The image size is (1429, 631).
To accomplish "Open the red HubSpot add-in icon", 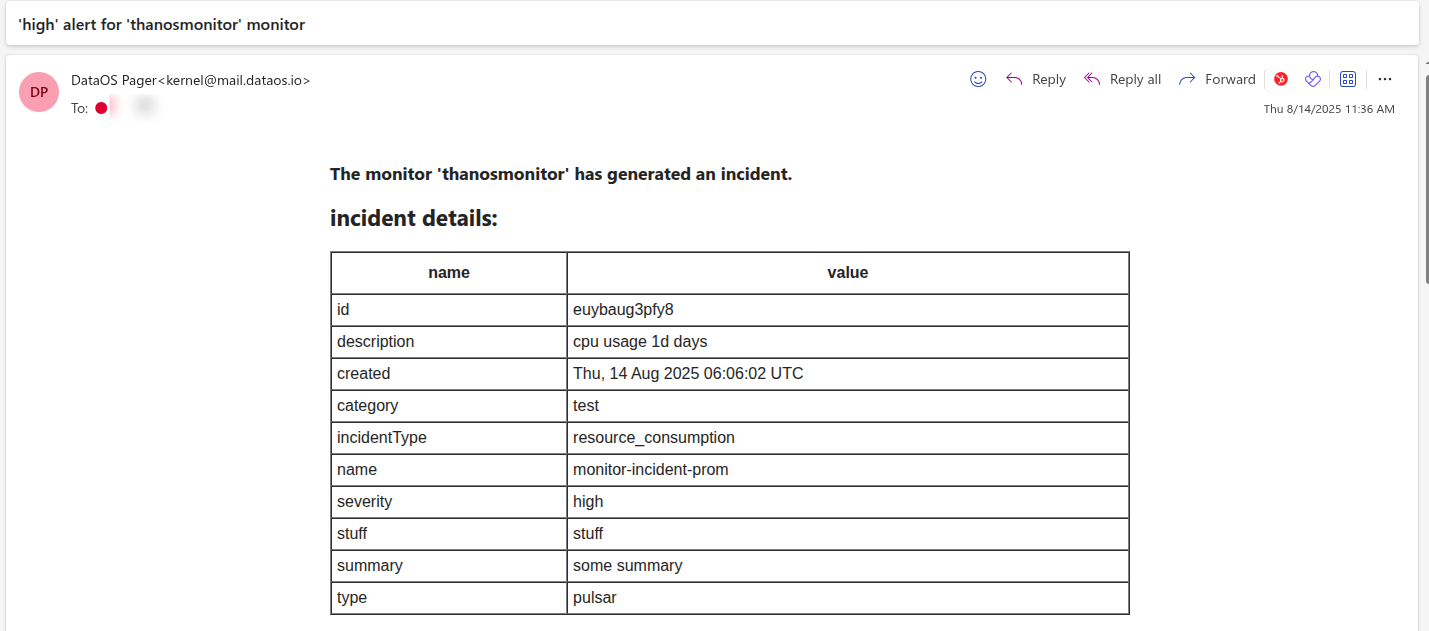I will coord(1281,79).
